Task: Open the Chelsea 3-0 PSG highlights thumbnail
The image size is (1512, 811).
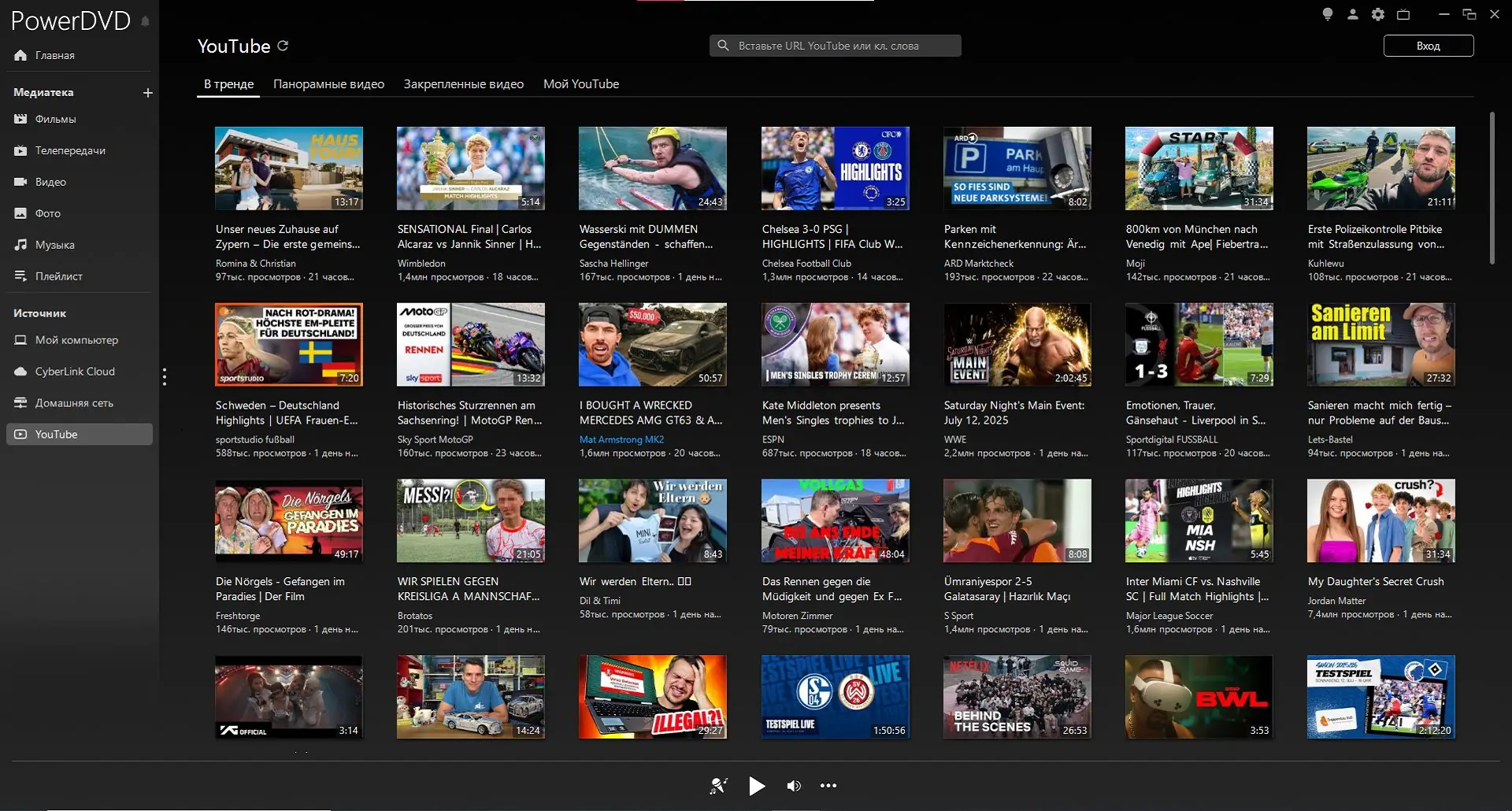Action: 835,168
